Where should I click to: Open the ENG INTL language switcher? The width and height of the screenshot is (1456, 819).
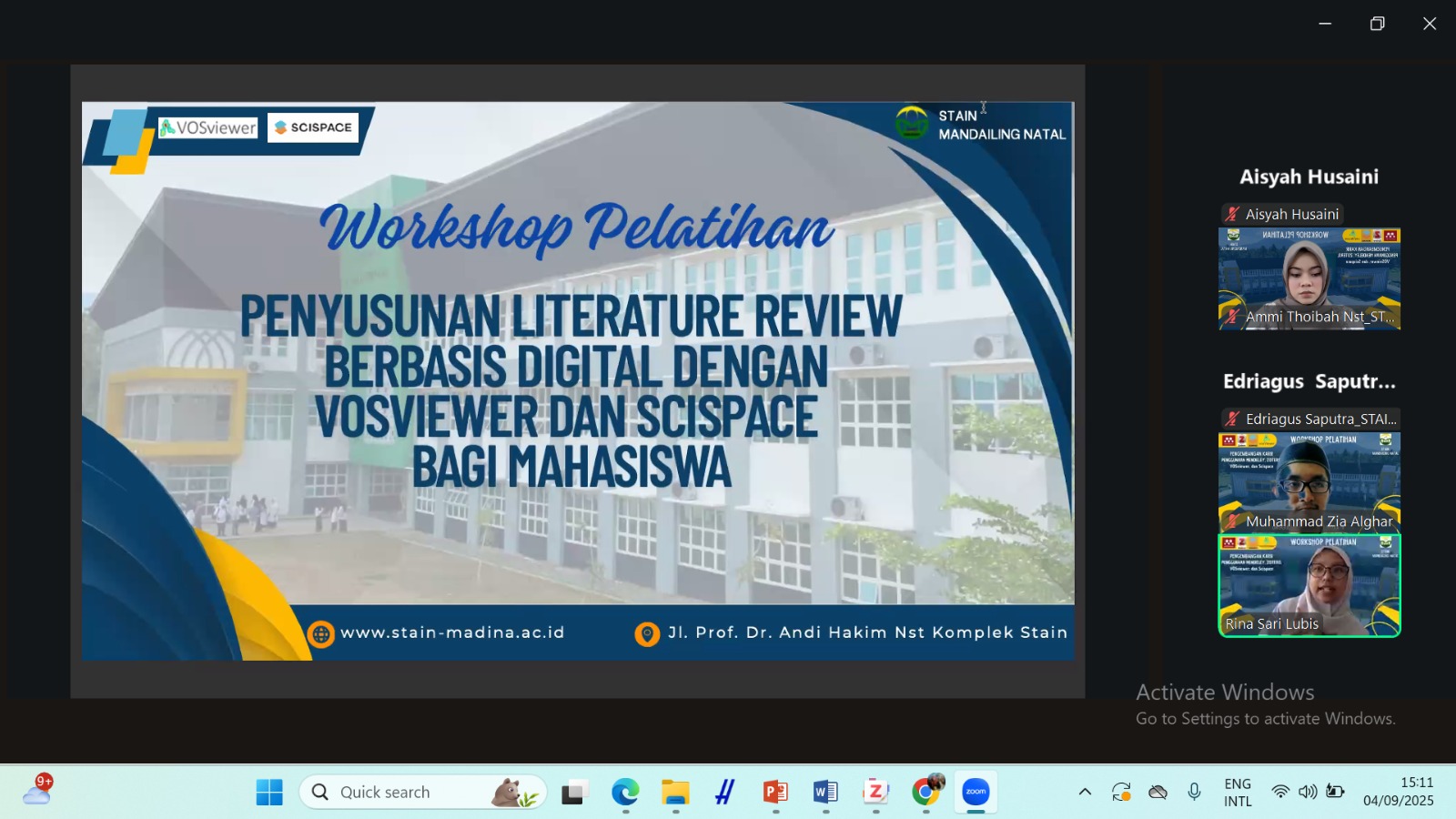tap(1238, 792)
